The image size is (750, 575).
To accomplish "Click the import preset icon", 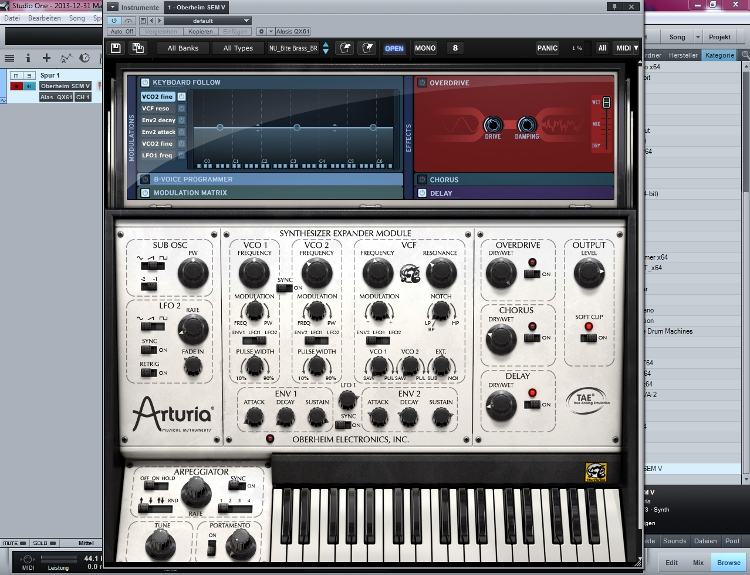I will coord(345,48).
